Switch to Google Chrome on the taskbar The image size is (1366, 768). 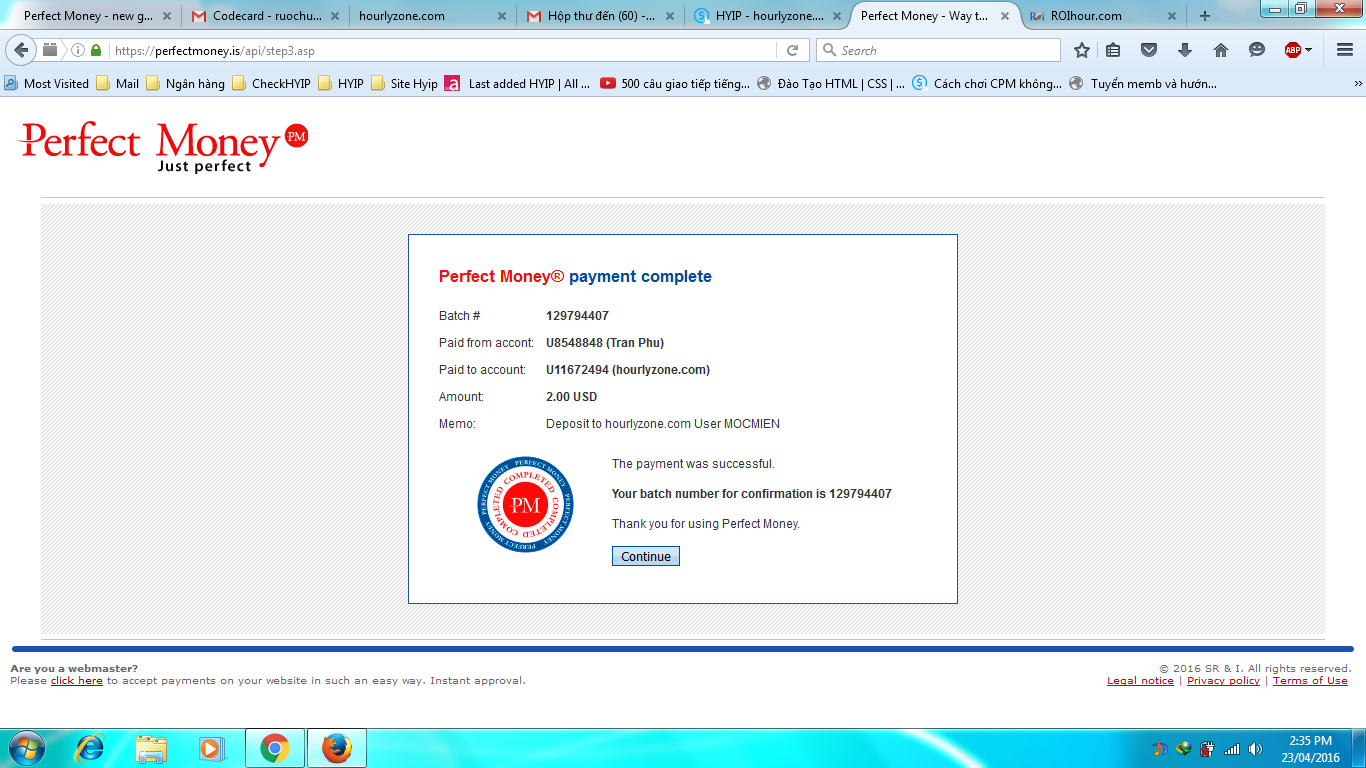(274, 748)
